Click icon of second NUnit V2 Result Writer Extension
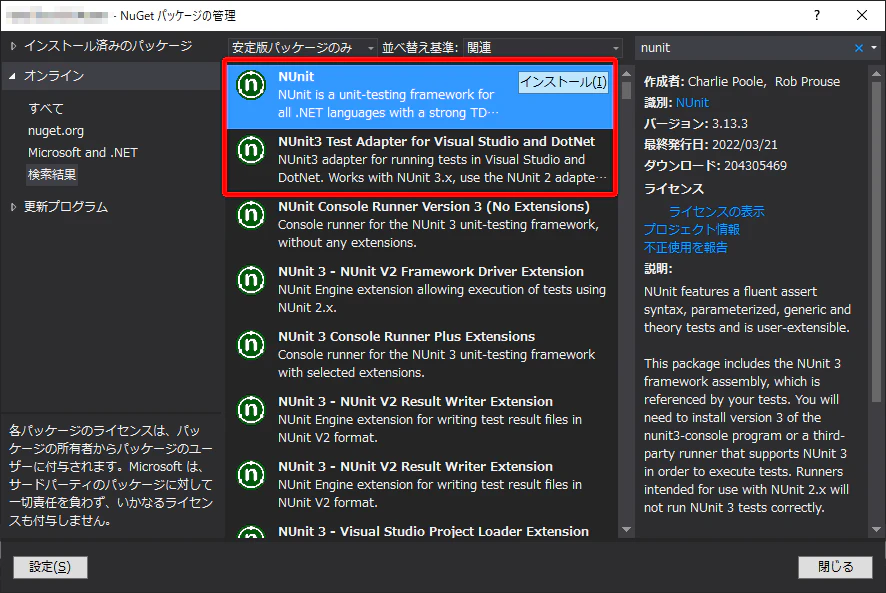Viewport: 886px width, 593px height. coord(251,475)
